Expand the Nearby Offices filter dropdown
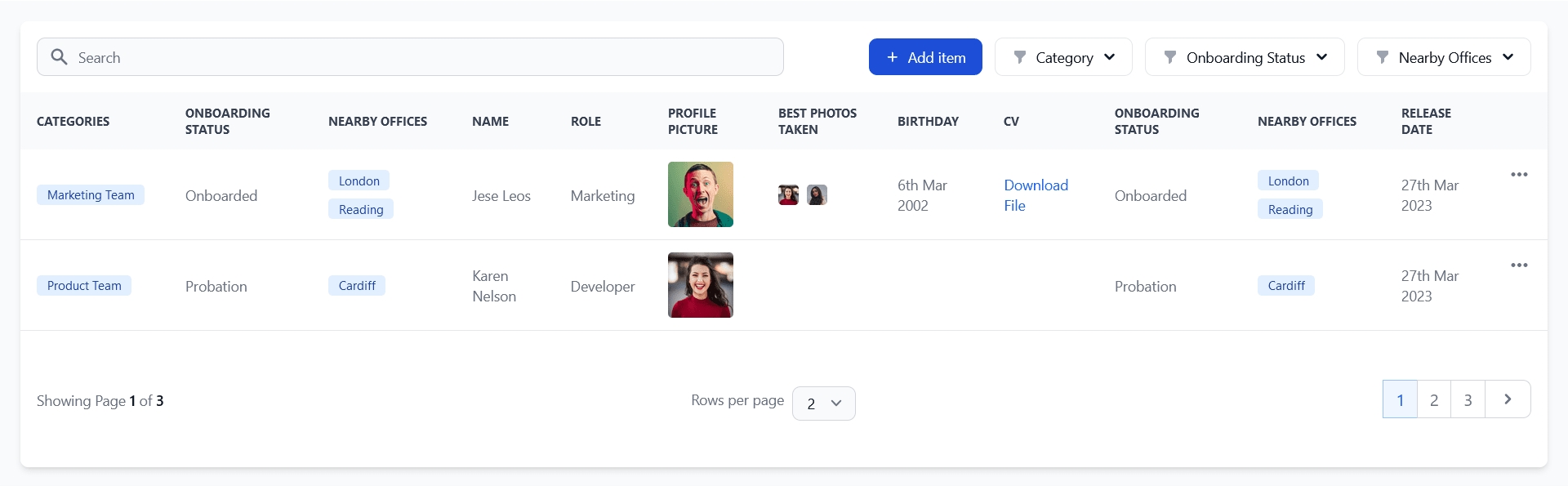1568x486 pixels. [x=1443, y=57]
